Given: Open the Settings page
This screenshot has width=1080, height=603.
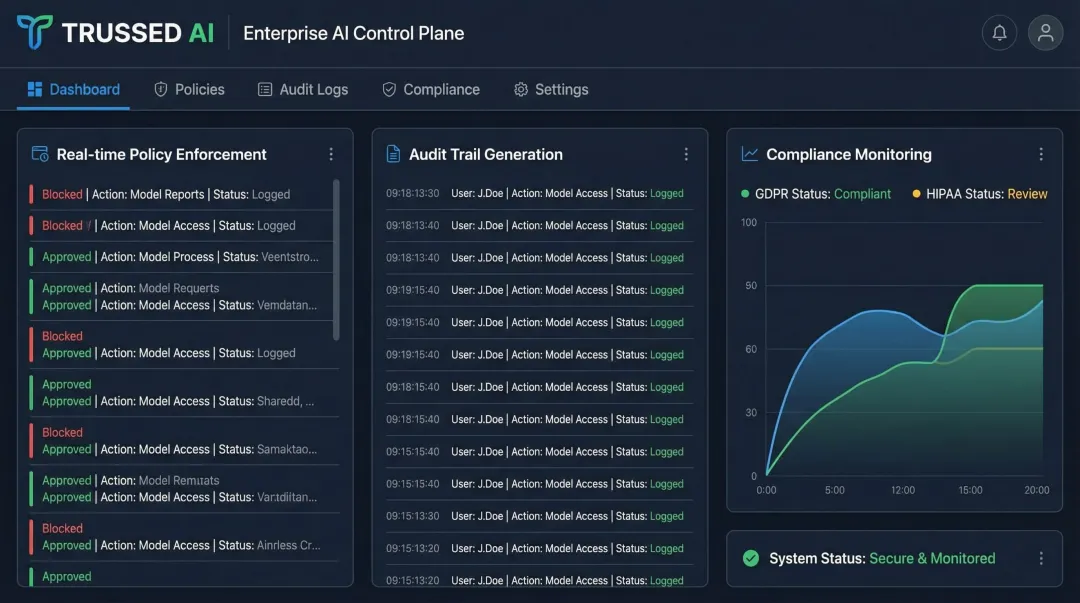Looking at the screenshot, I should click(x=551, y=89).
